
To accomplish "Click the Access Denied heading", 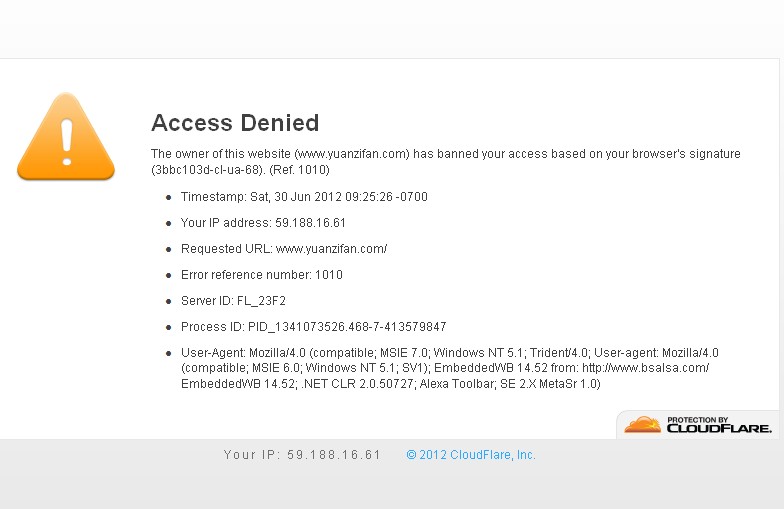I will [x=235, y=123].
